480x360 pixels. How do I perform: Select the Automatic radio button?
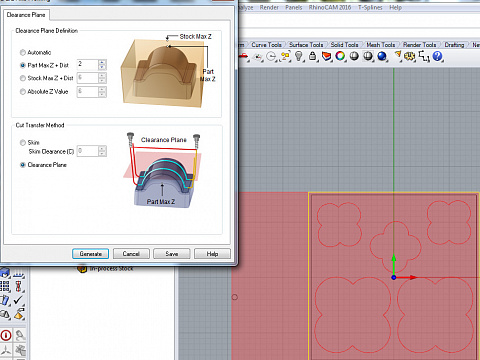tap(23, 52)
